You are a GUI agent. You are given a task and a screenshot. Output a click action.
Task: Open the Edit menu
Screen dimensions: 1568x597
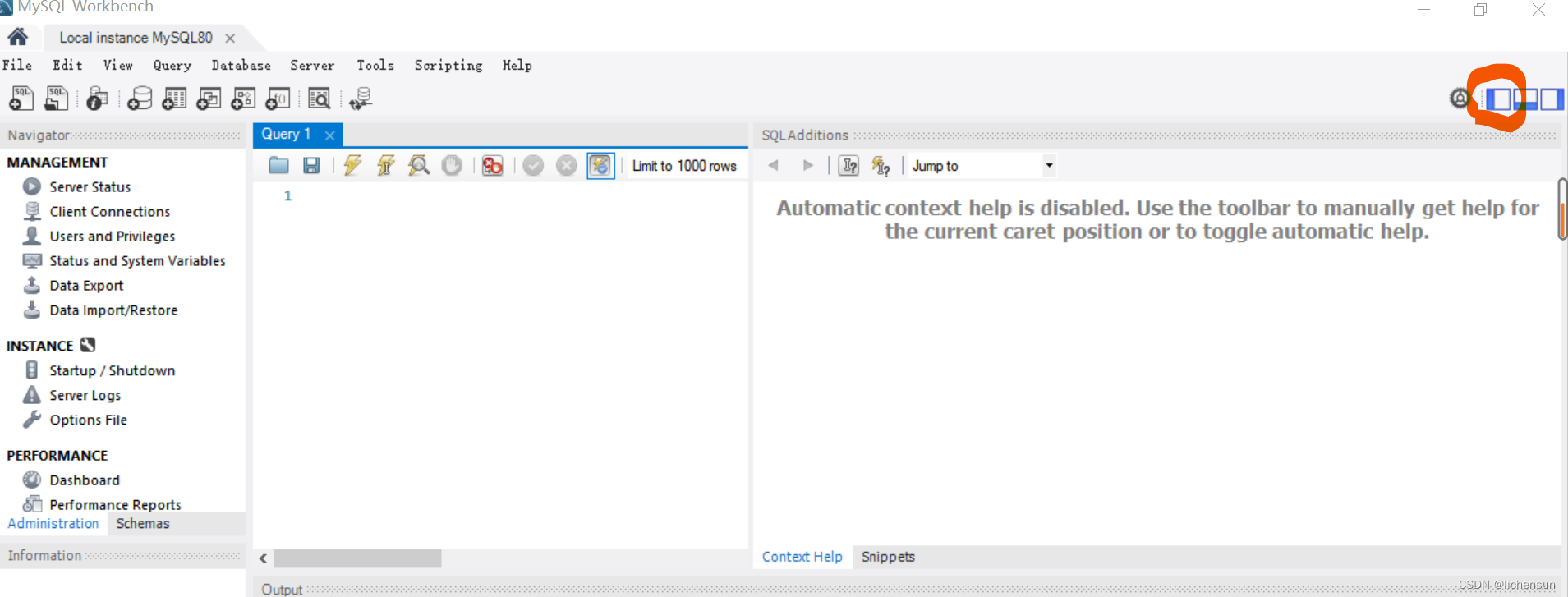[67, 65]
